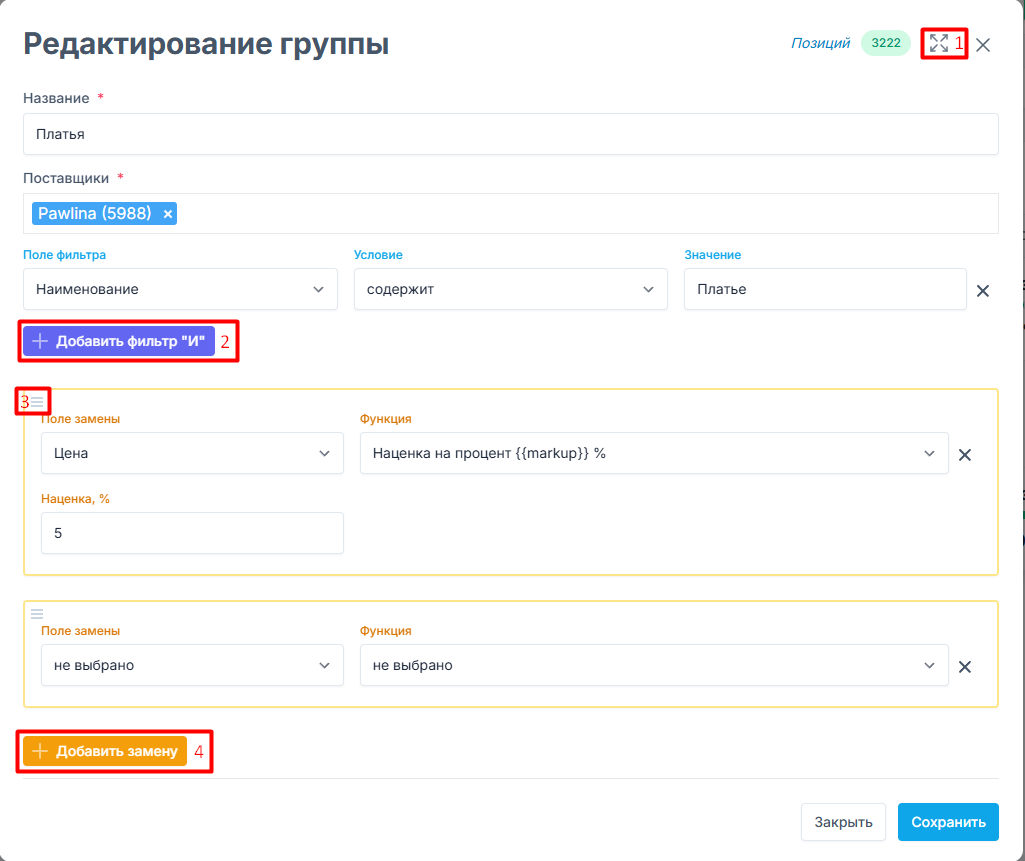This screenshot has height=861, width=1025.
Task: Expand second block's Функция 'не выбрано' dropdown
Action: tap(653, 665)
